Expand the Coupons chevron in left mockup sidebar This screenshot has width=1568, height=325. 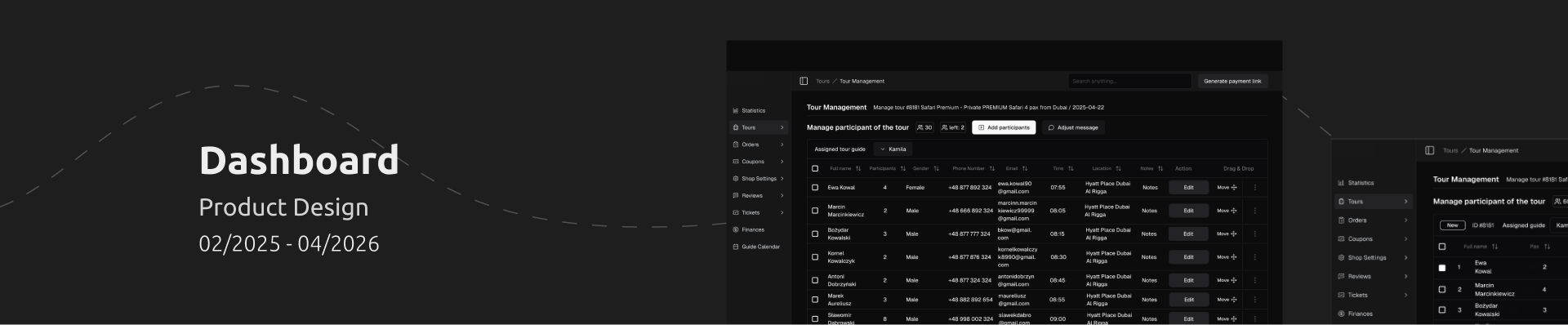(x=782, y=162)
